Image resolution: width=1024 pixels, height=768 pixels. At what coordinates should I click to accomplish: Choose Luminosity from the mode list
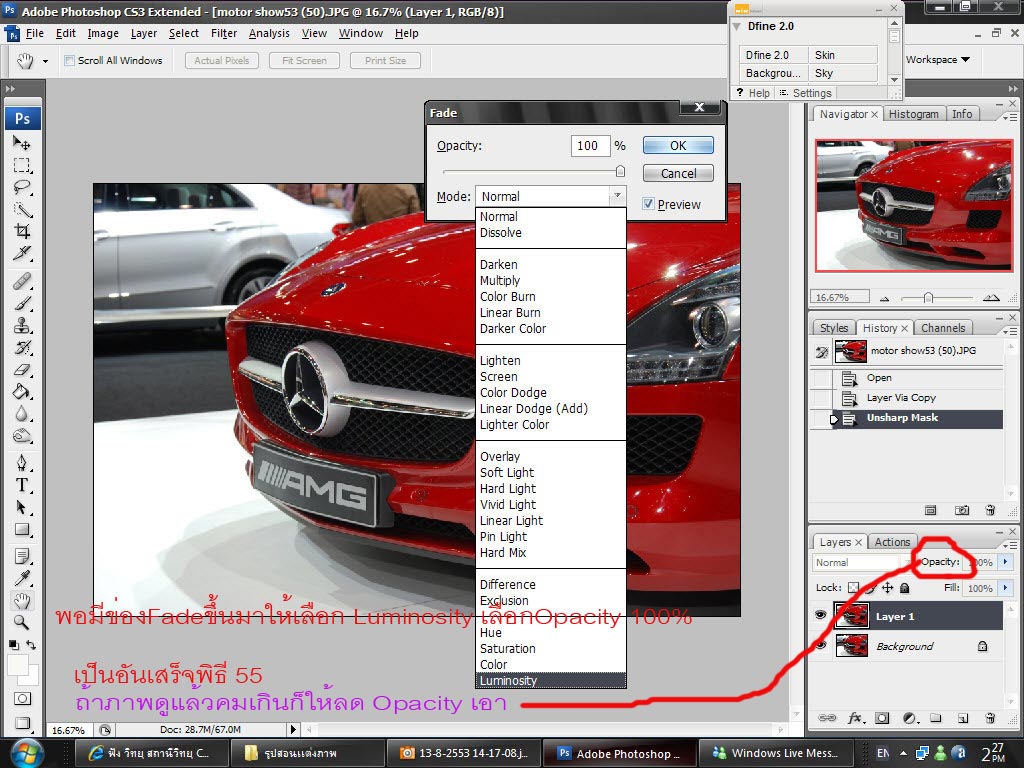point(551,680)
